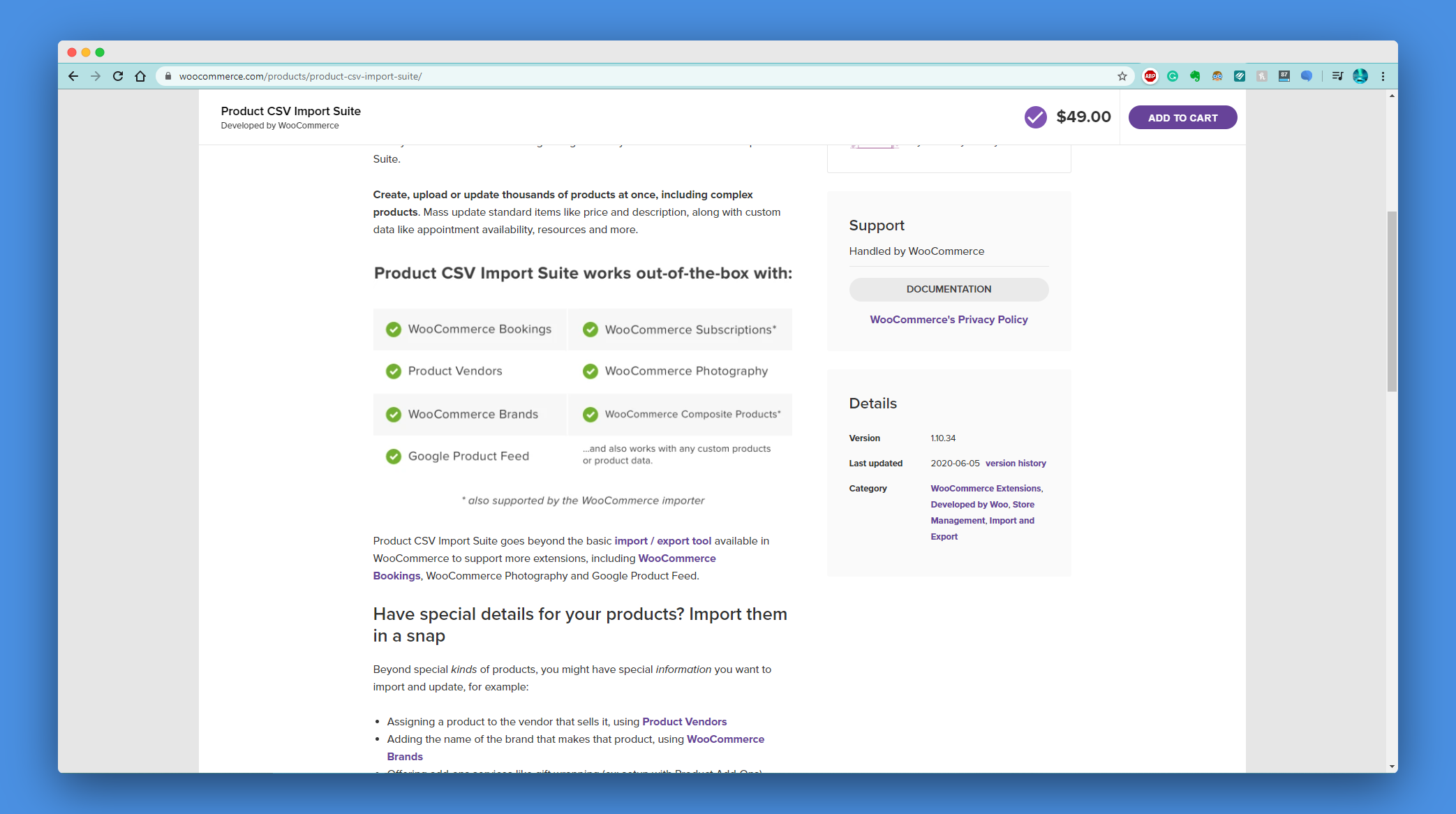Click the green check beside WooCommerce Subscriptions

[x=590, y=330]
